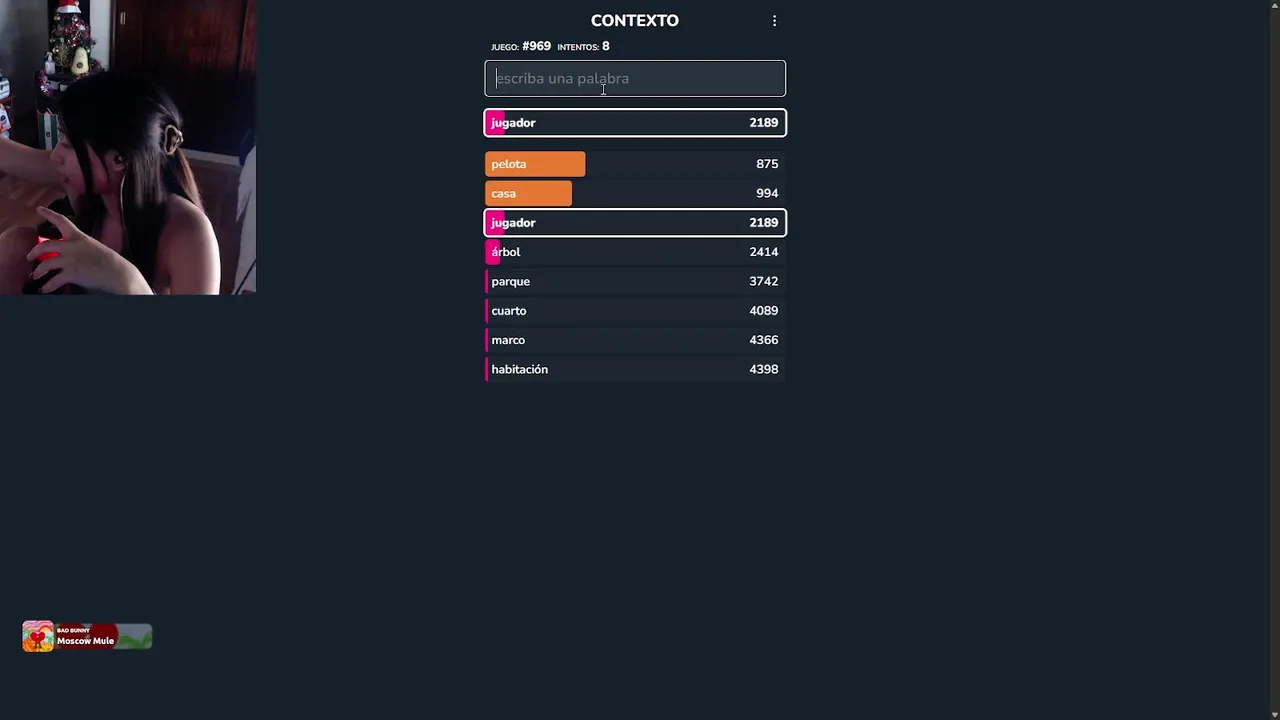Click the orange casa progress bar

point(528,194)
